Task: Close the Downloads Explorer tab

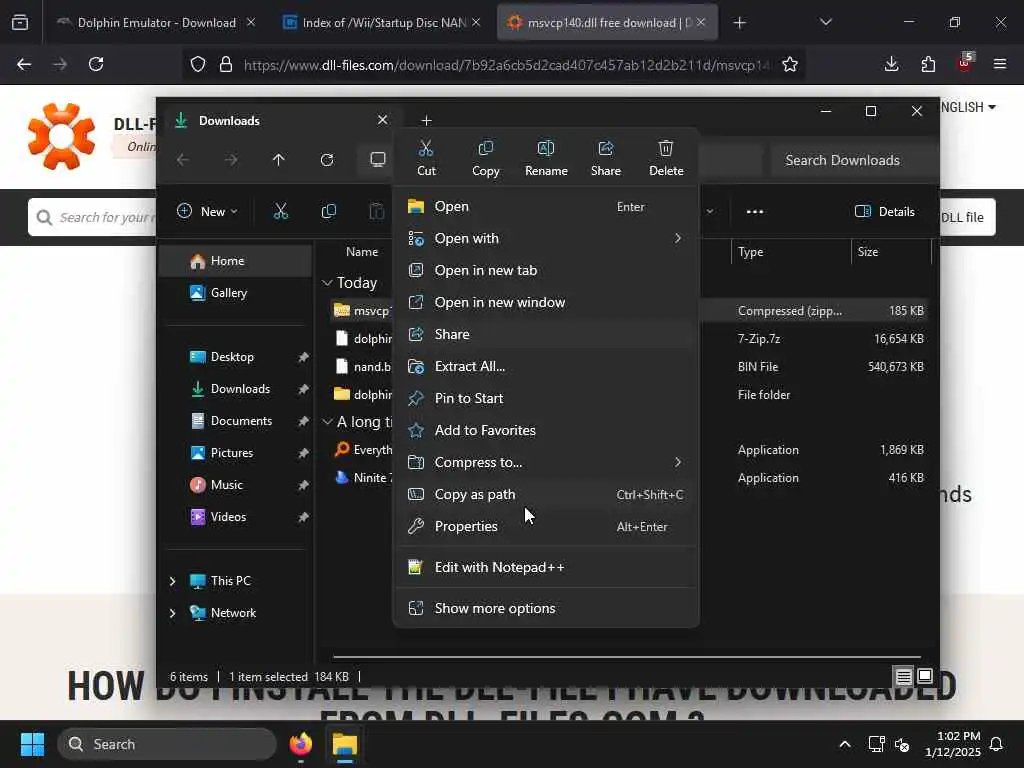Action: [x=383, y=120]
